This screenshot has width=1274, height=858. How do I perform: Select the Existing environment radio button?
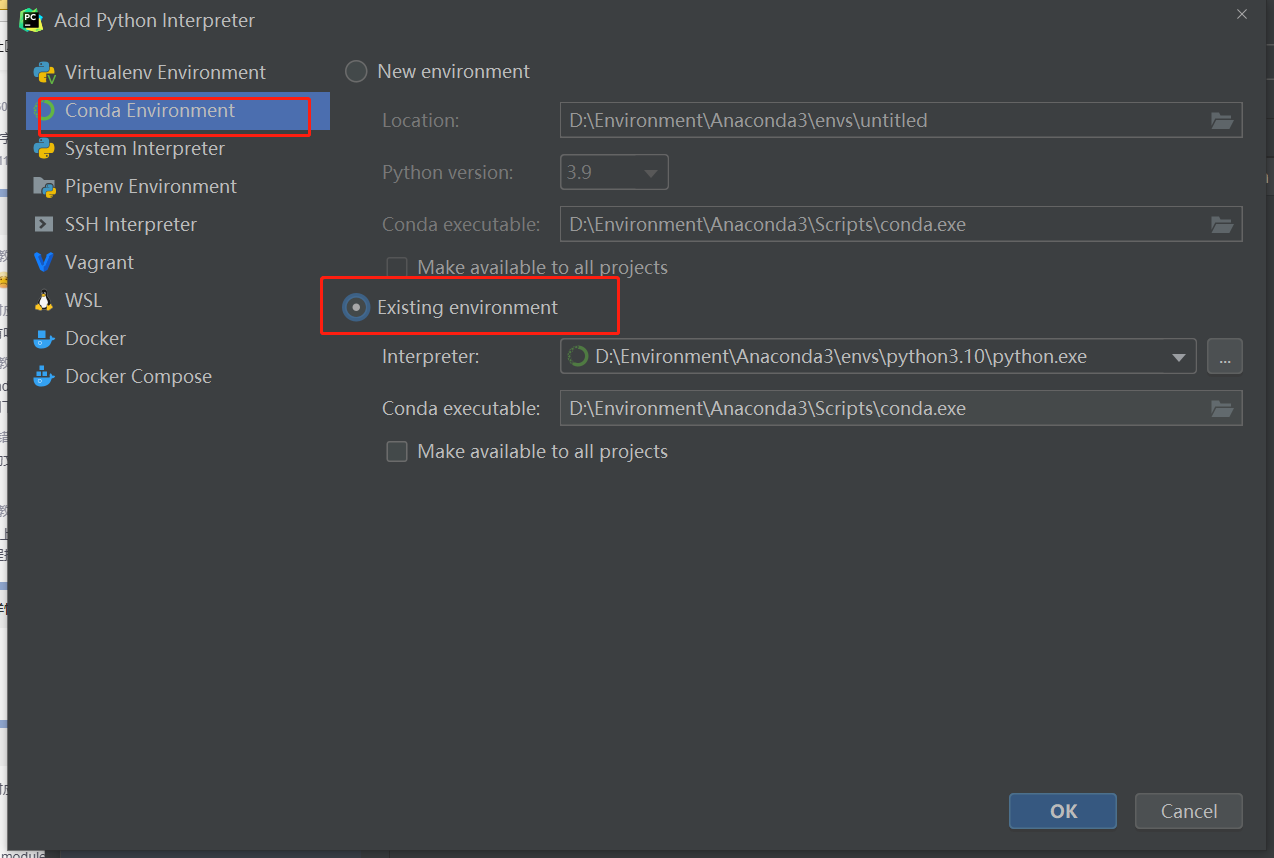click(356, 308)
